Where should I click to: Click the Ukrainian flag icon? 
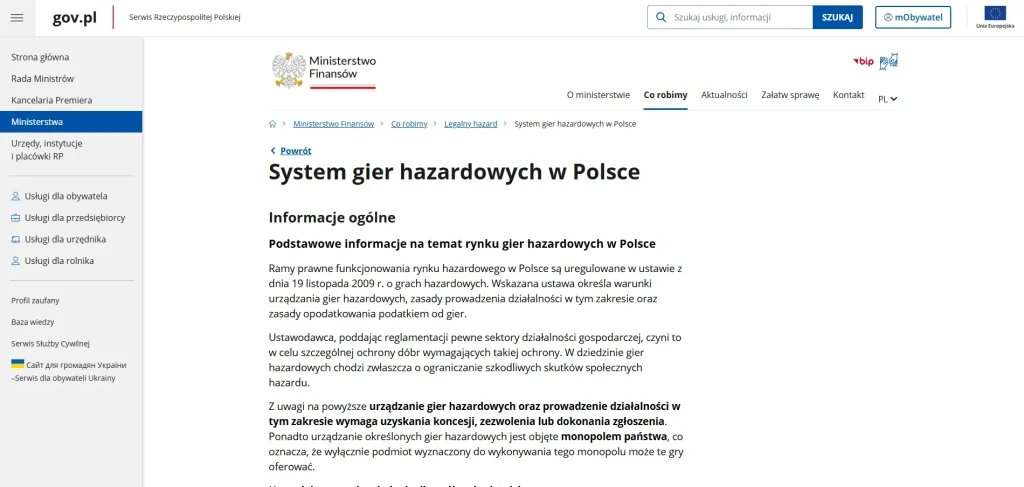(x=18, y=364)
